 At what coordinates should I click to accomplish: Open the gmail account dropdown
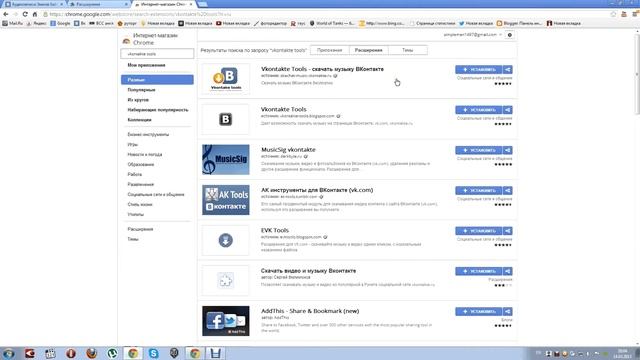point(473,35)
